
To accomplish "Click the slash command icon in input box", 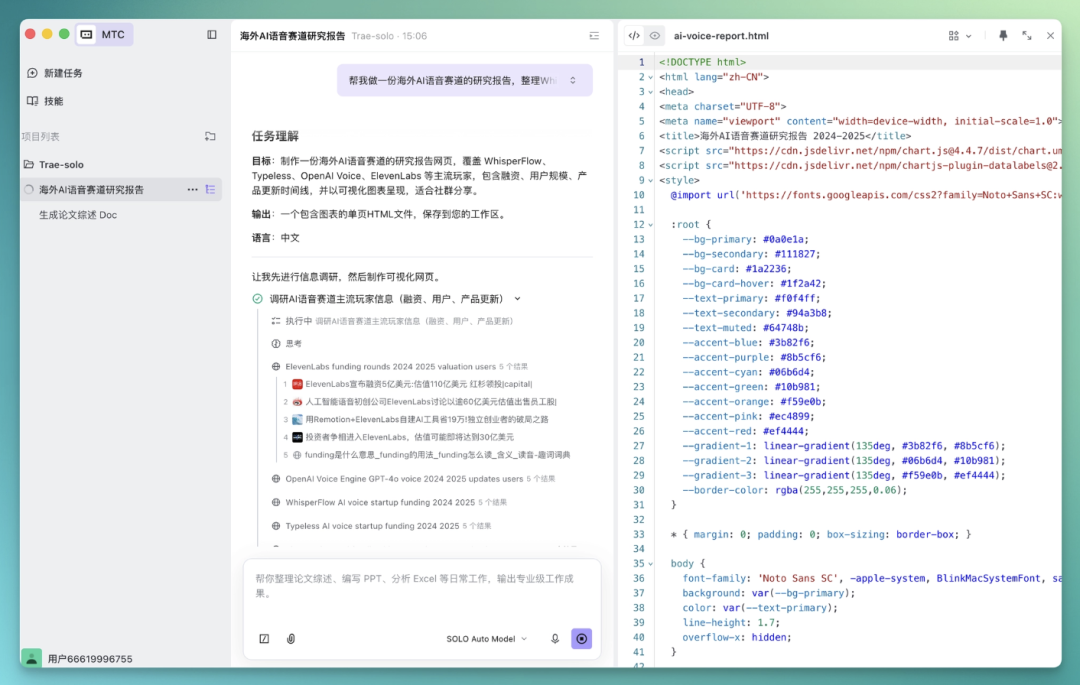I will tap(264, 639).
